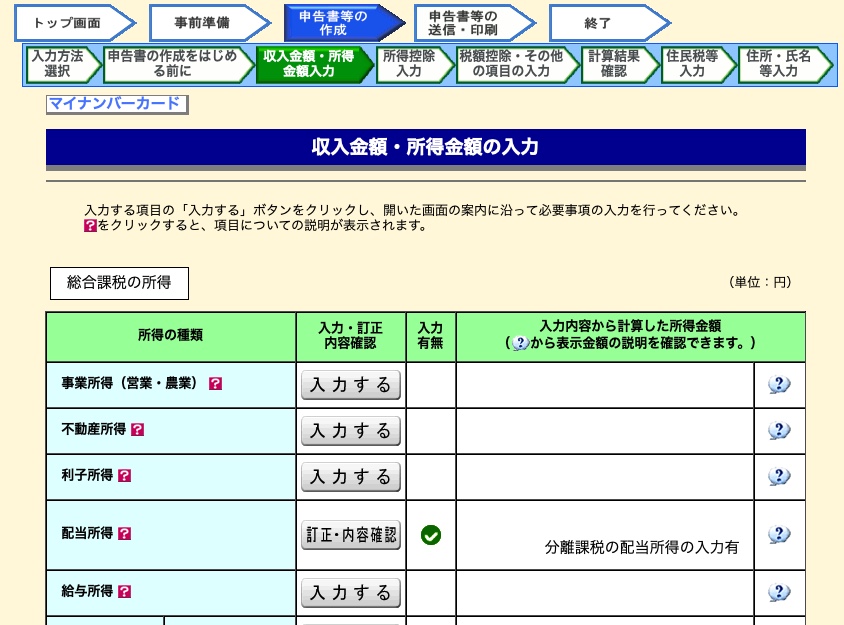Go to 事前準備 step

[x=209, y=23]
